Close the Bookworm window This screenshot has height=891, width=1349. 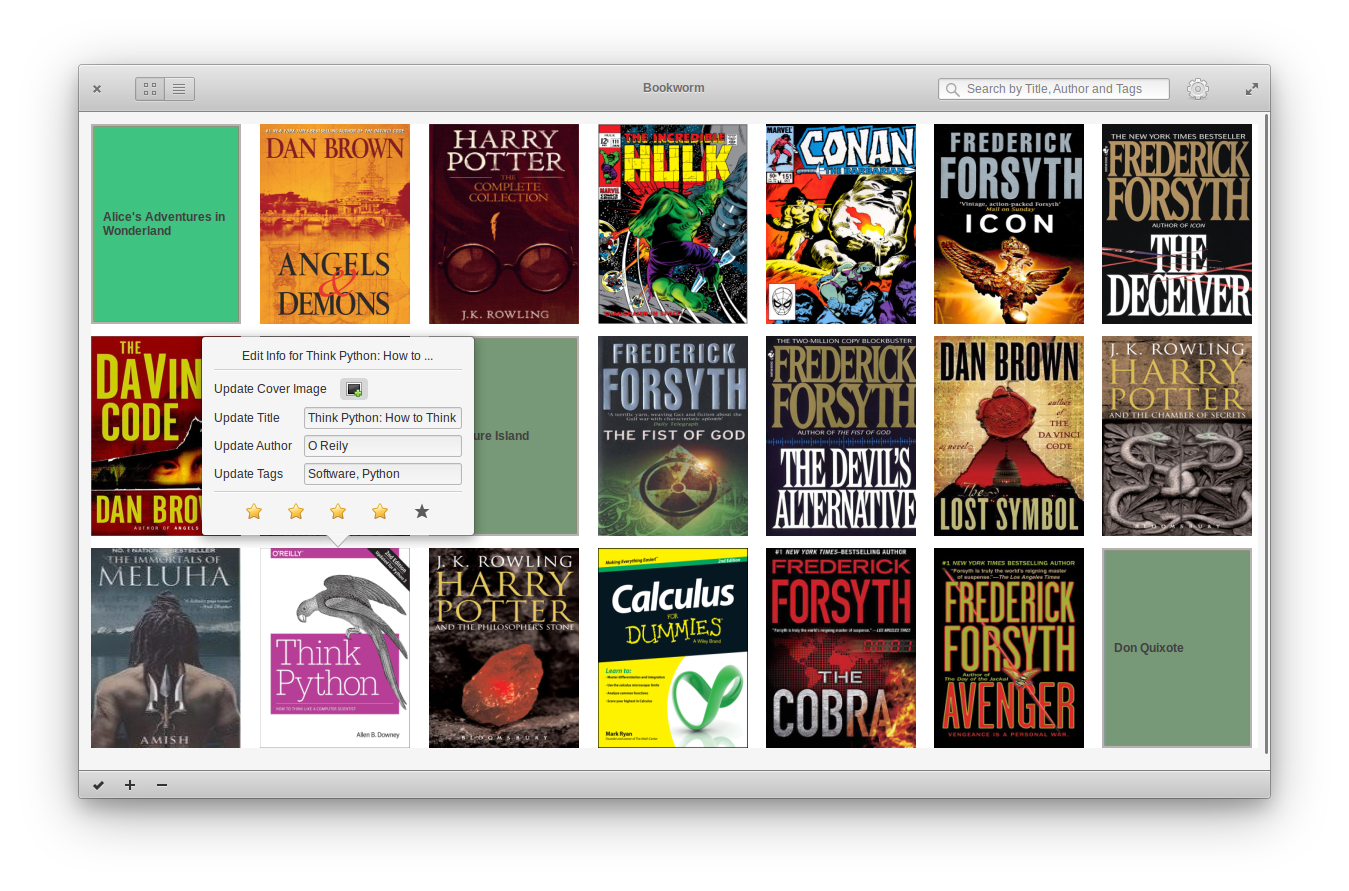97,88
